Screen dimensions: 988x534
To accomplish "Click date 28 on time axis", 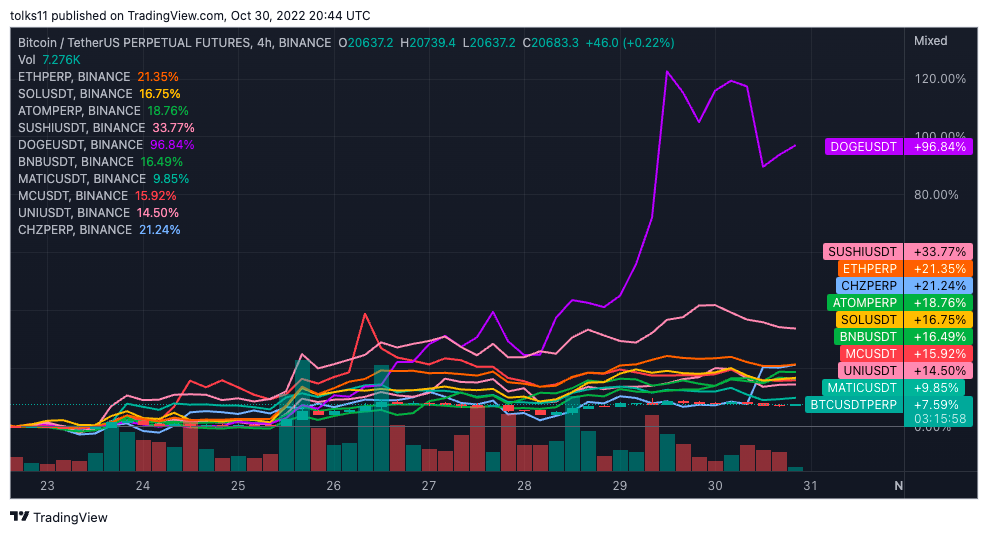I will [524, 485].
